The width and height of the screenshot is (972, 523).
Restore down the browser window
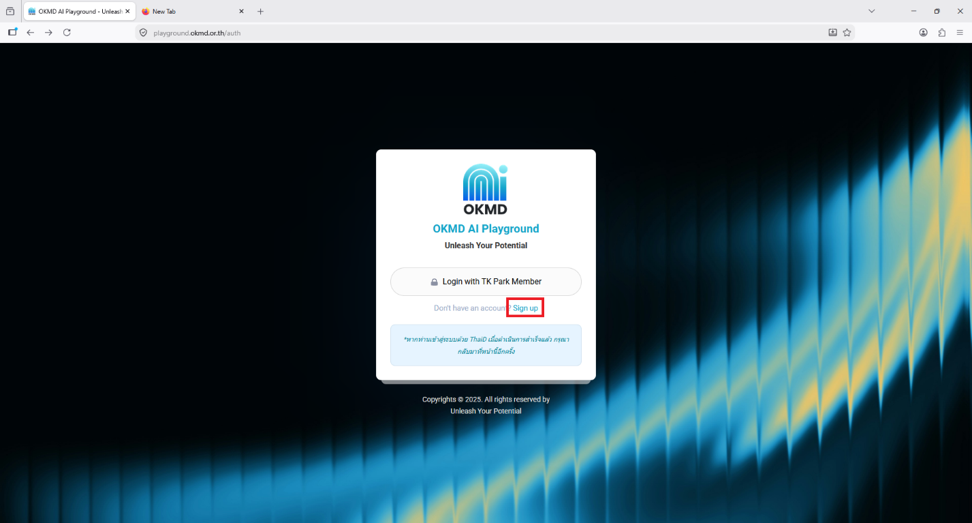tap(937, 11)
